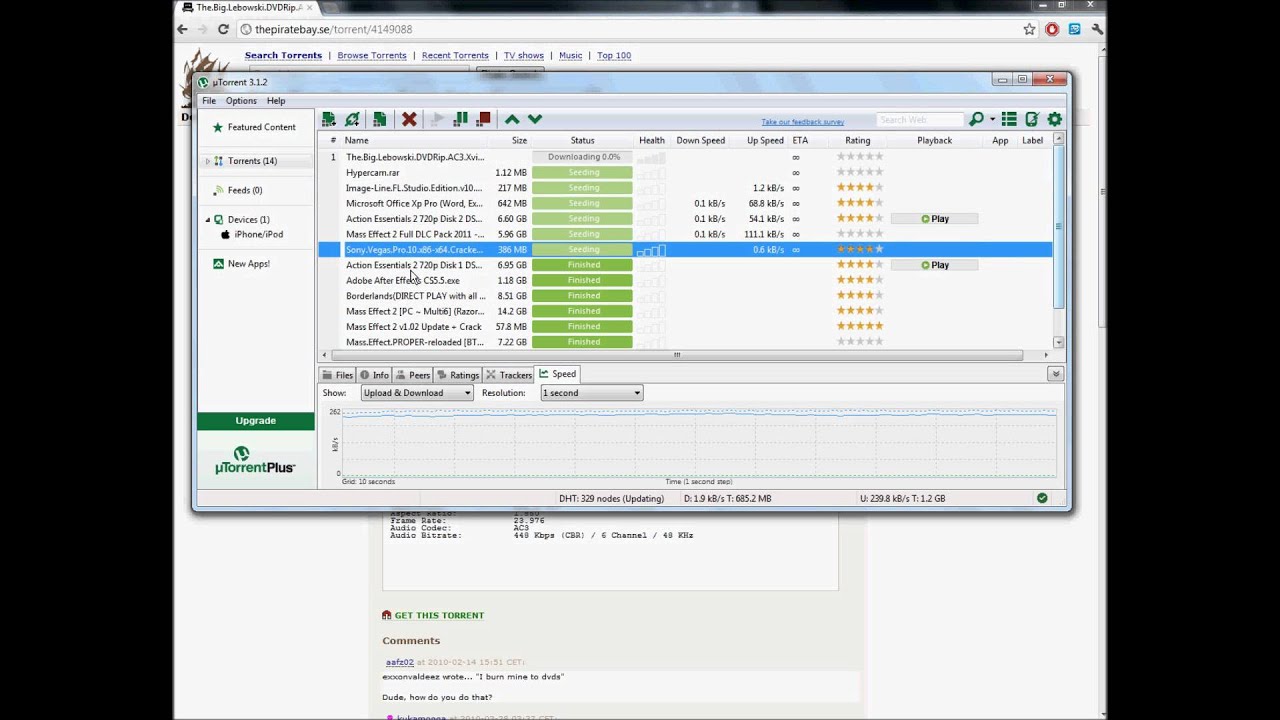
Task: Rate Hypercam.rar using the star rating
Action: tap(860, 173)
